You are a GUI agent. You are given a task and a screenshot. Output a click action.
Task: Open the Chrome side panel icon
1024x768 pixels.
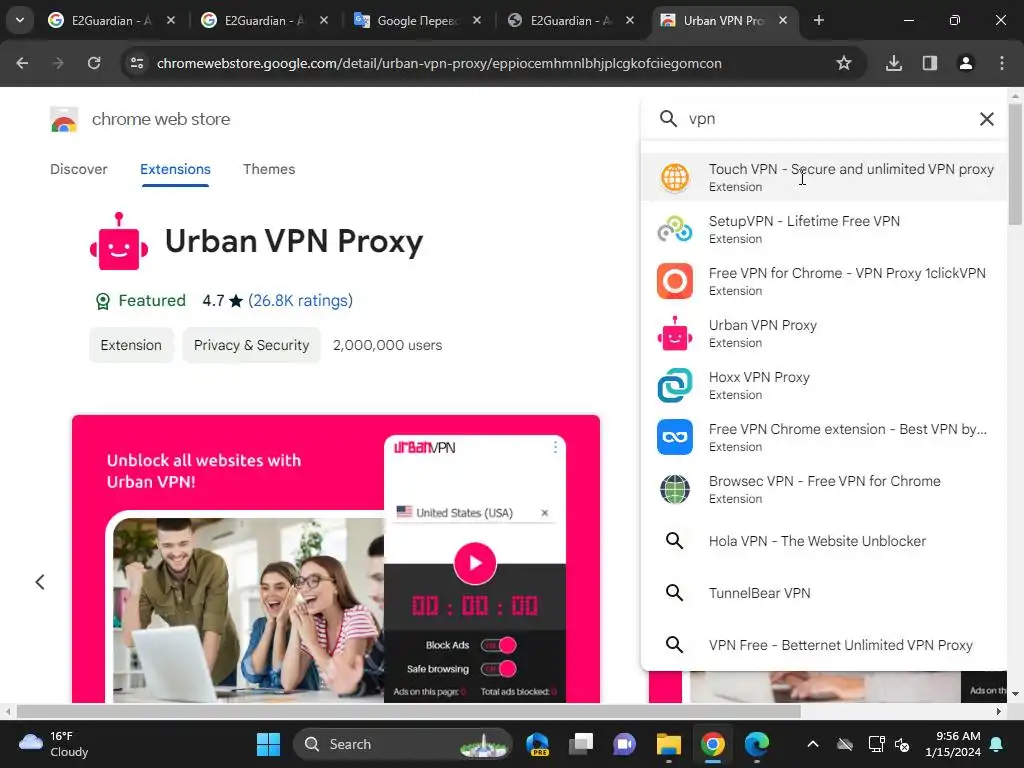(929, 63)
